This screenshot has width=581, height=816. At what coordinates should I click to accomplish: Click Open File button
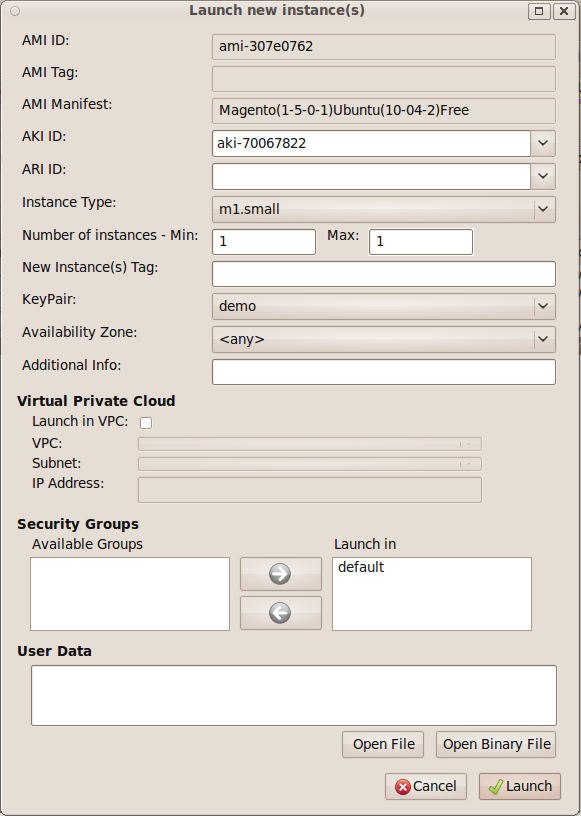tap(383, 744)
